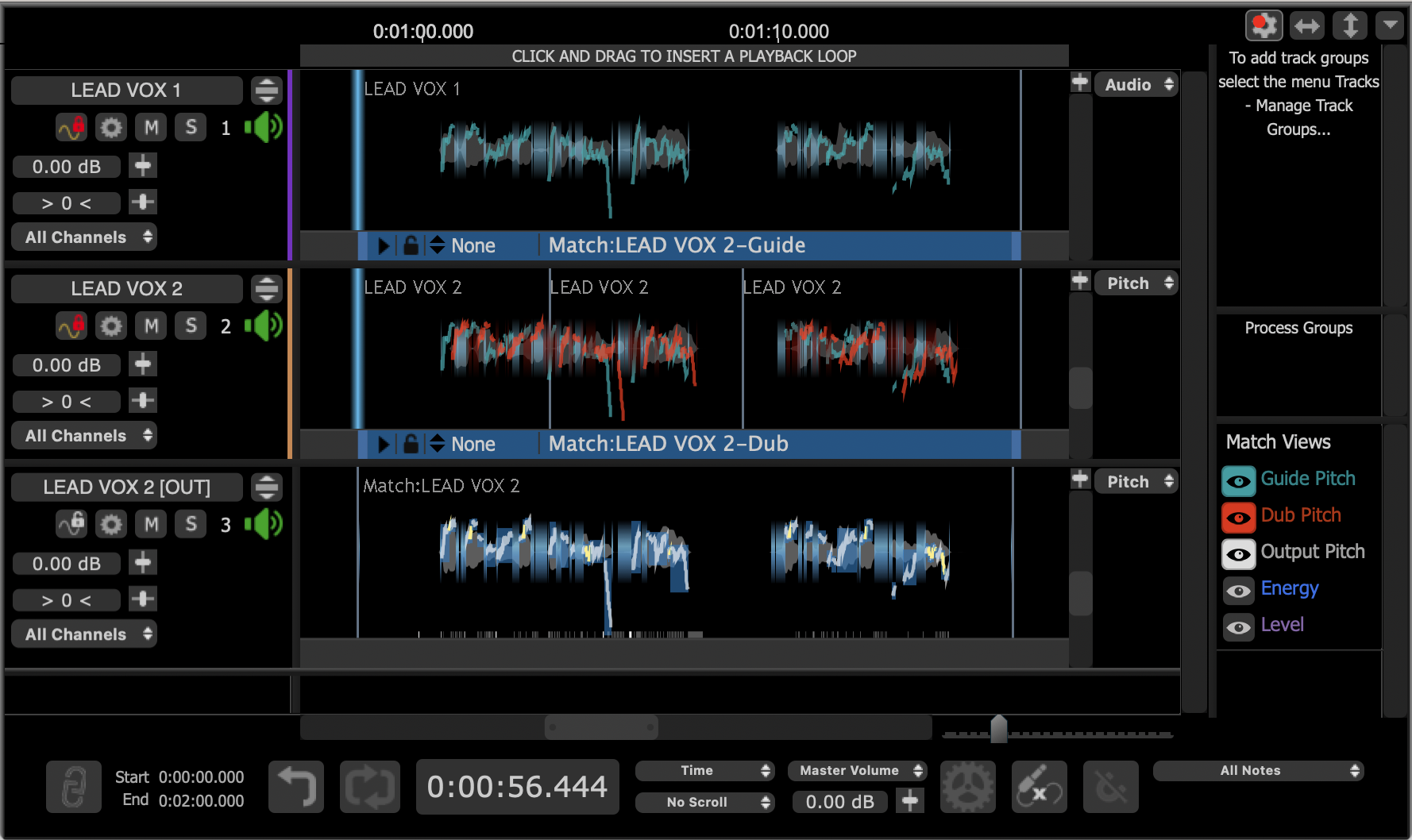The image size is (1412, 840).
Task: Click the horizontal zoom fit arrows icon
Action: click(1306, 26)
